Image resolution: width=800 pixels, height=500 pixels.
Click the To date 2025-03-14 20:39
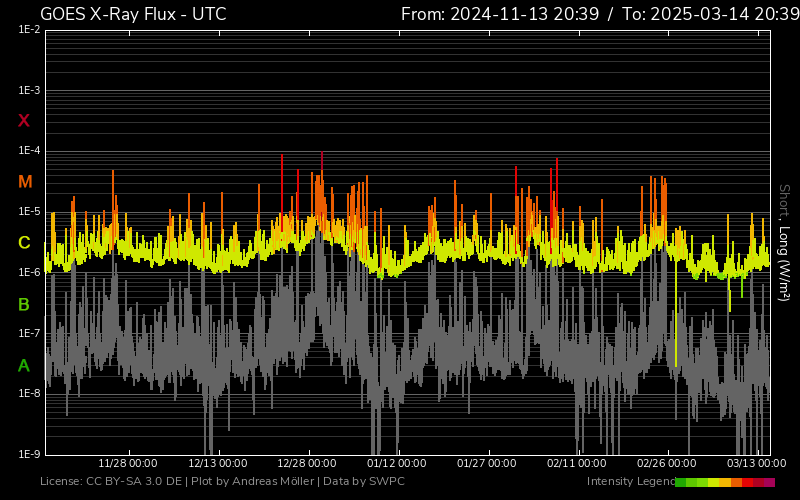pyautogui.click(x=712, y=14)
